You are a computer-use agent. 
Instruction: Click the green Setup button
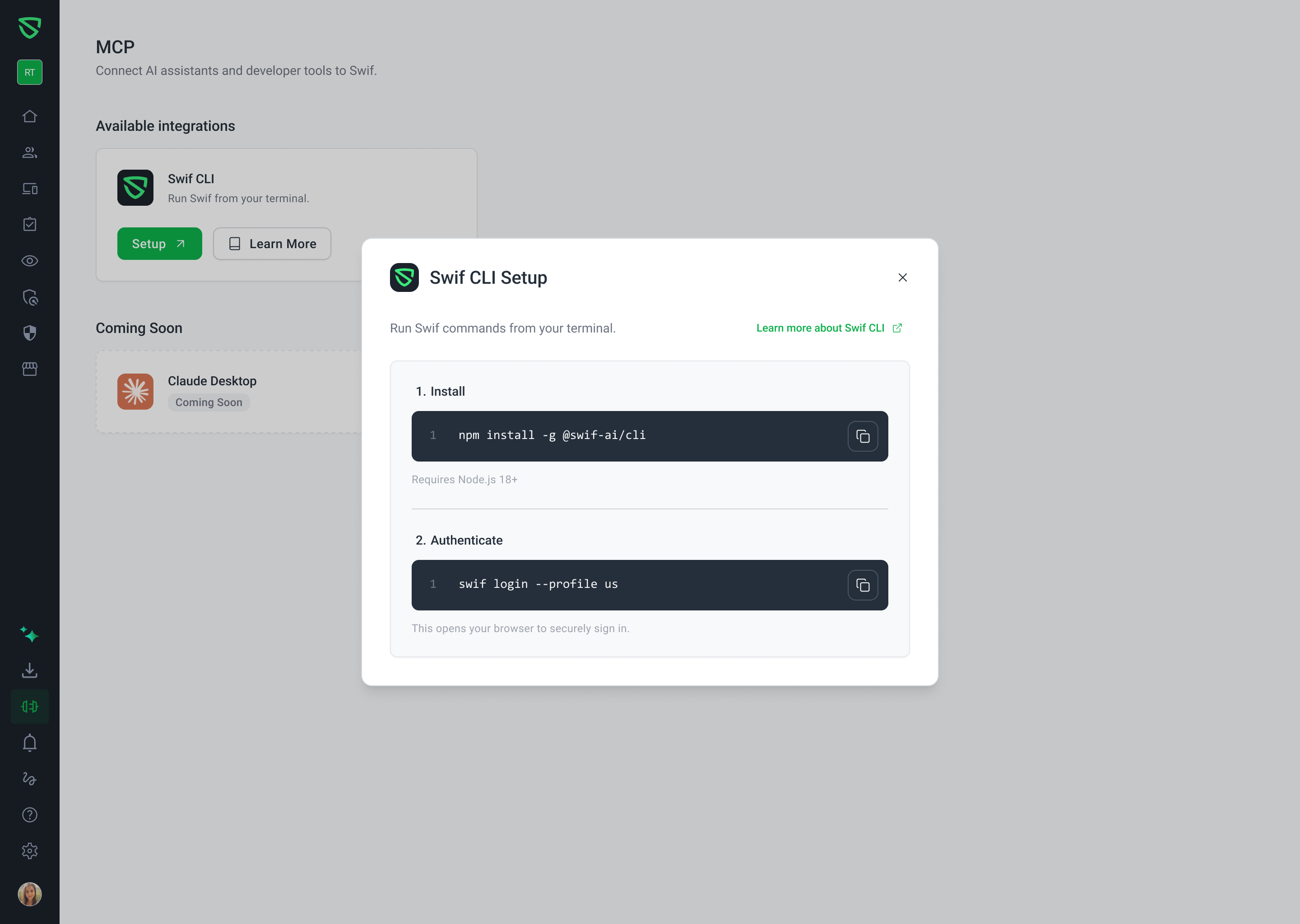(159, 244)
